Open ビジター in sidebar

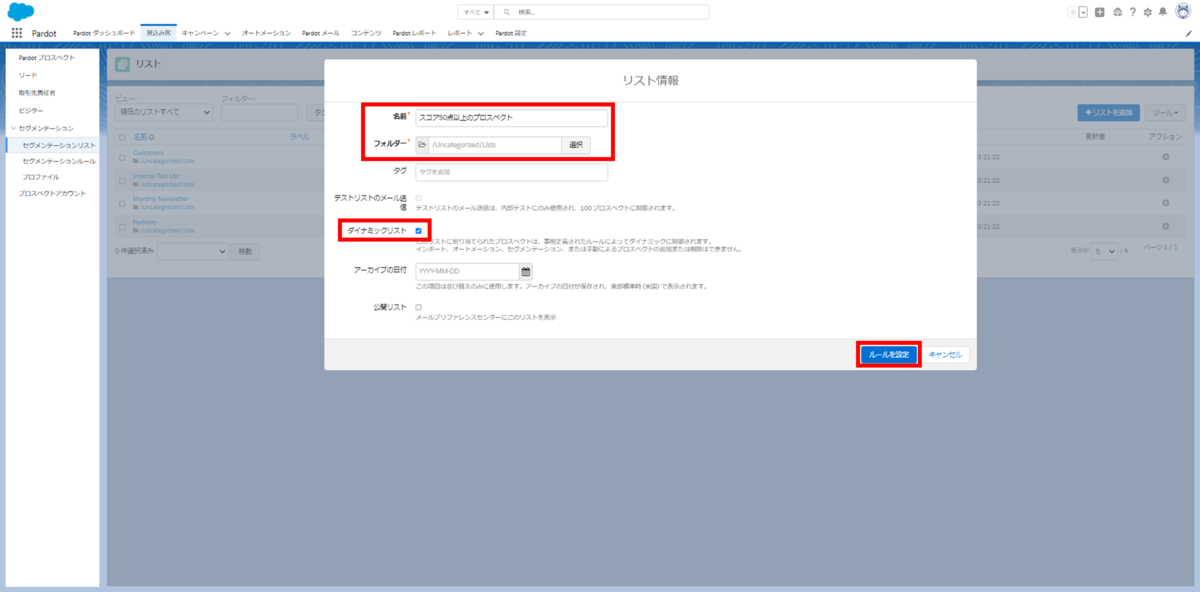(x=31, y=110)
